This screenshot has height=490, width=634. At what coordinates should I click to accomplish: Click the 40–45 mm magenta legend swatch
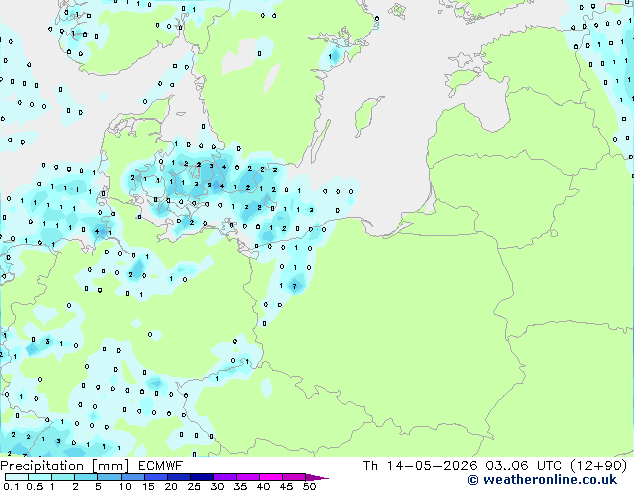point(271,477)
